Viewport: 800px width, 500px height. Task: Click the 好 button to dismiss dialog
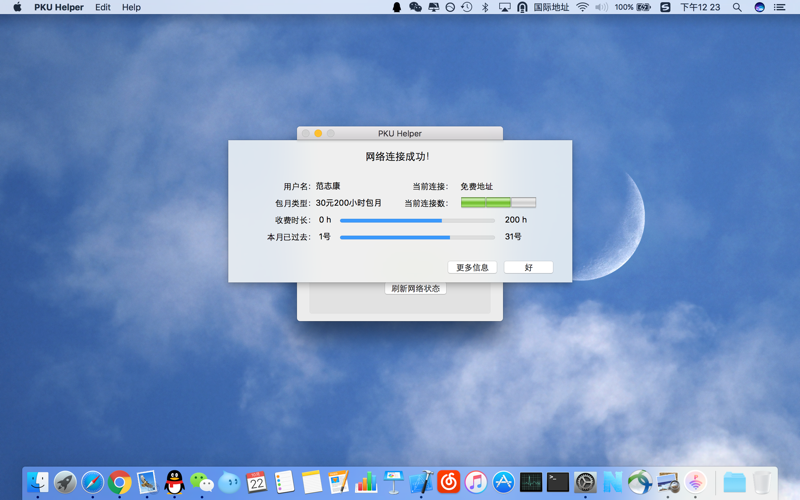[x=528, y=268]
